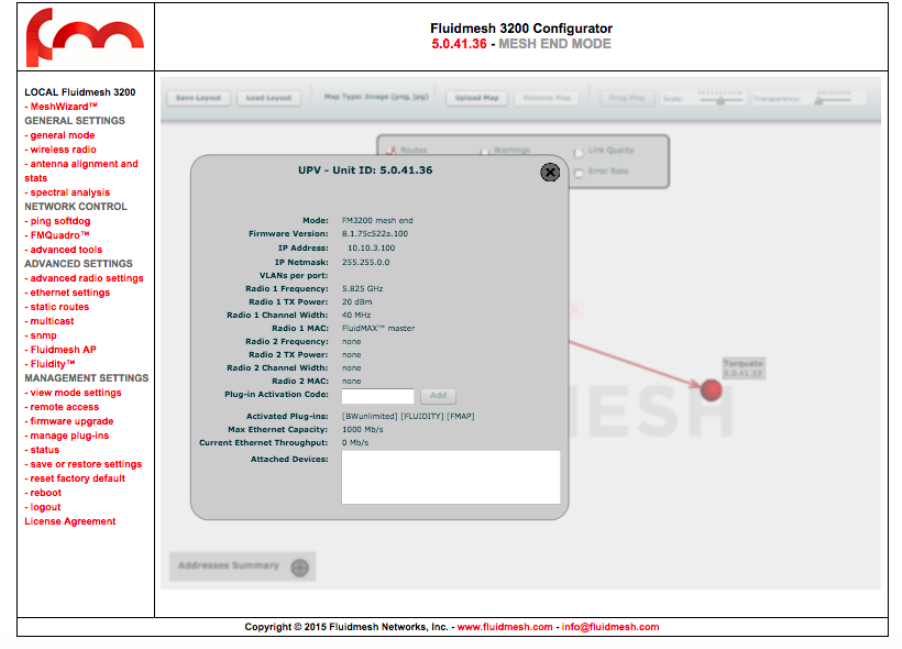Visit www.fluidmesh.com footer link
The width and height of the screenshot is (902, 649).
tap(504, 627)
